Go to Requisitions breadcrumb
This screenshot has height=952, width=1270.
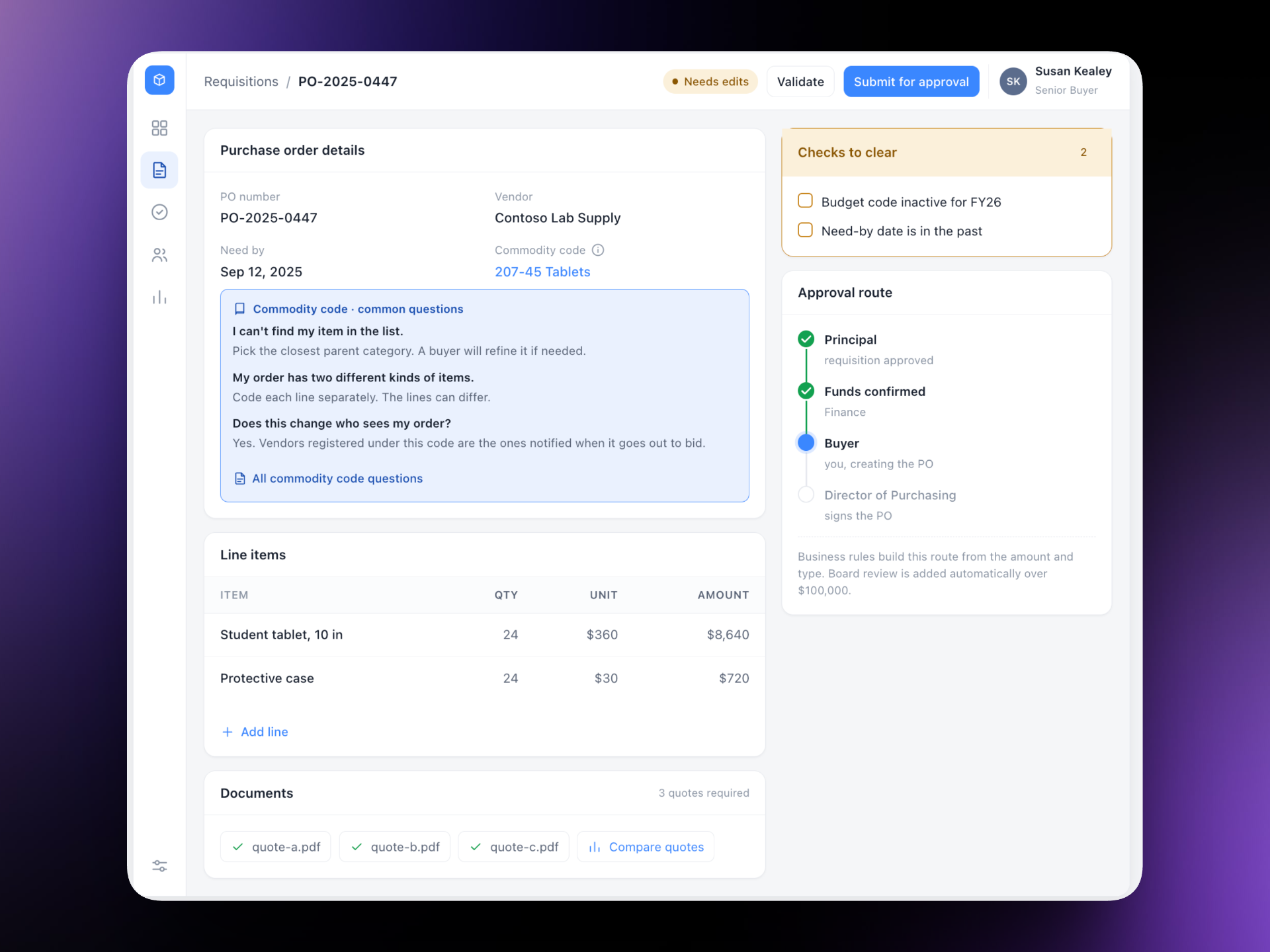point(241,81)
